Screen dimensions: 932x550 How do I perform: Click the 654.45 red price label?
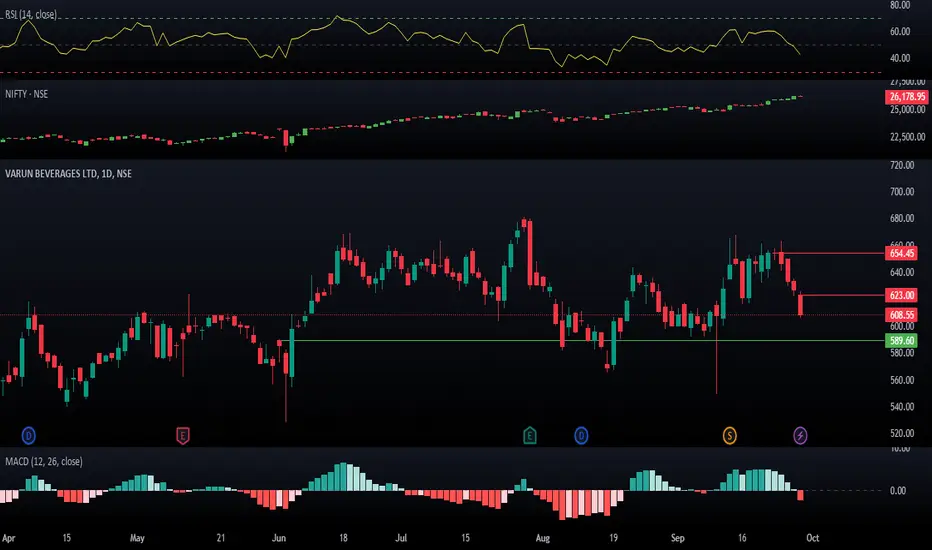point(902,253)
